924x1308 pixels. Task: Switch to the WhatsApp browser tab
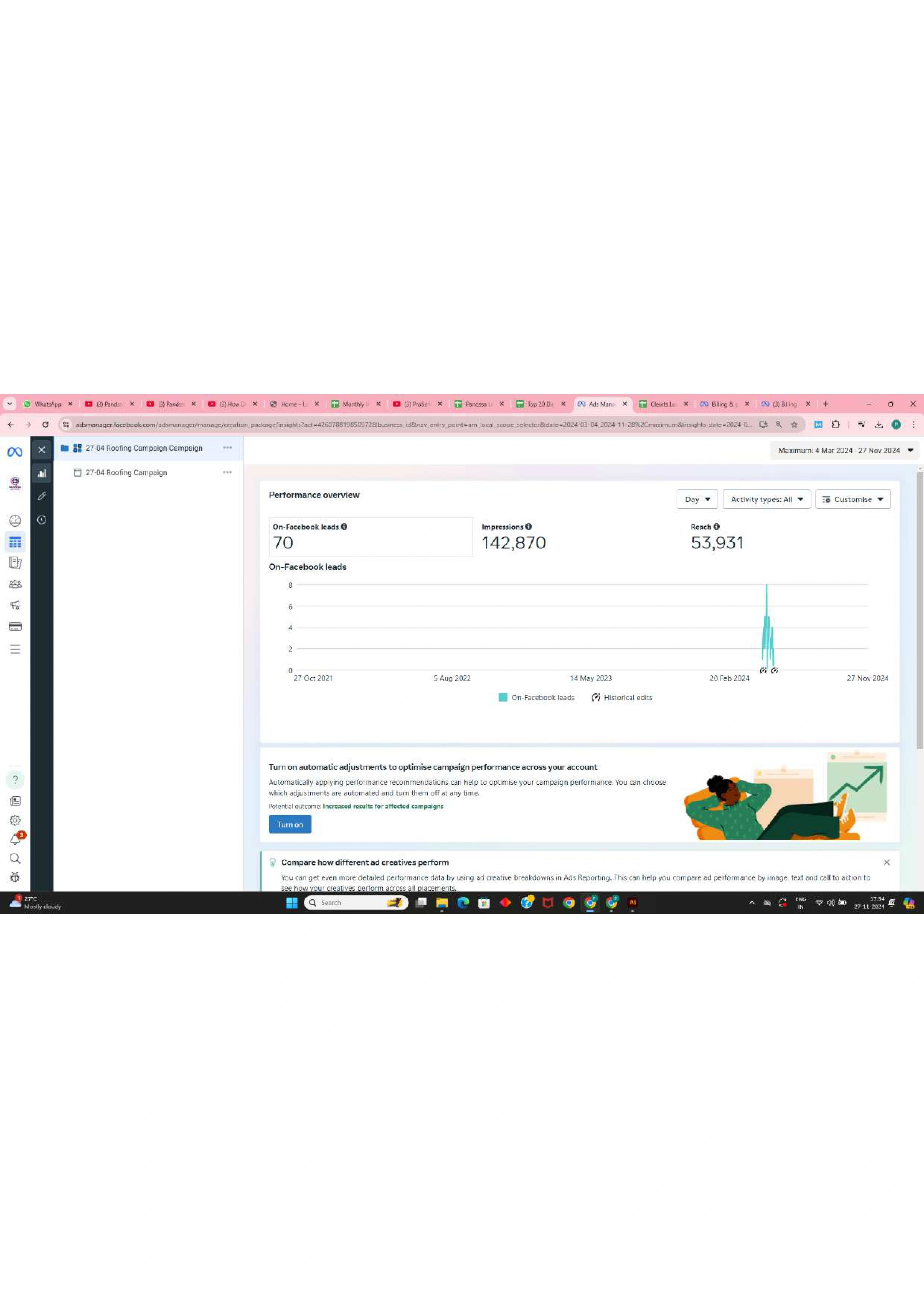click(x=48, y=403)
